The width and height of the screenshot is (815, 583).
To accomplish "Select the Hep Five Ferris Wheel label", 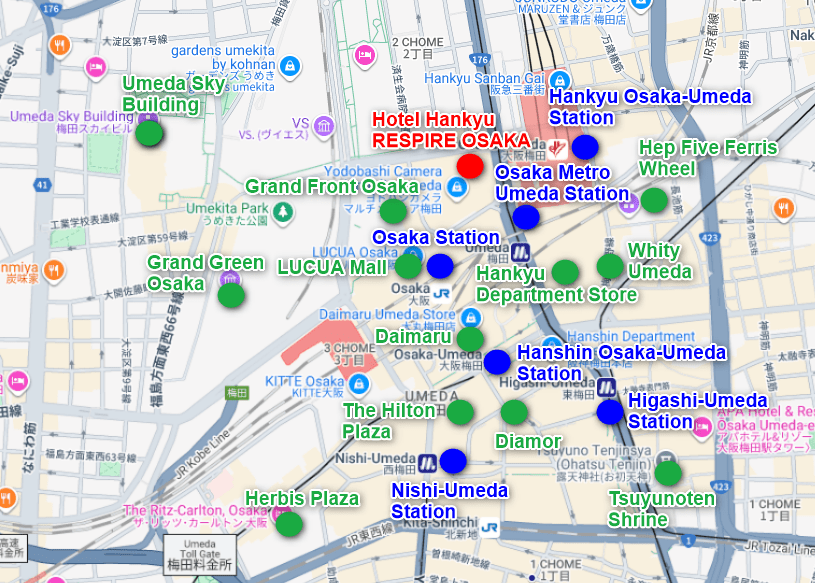I will tap(708, 158).
